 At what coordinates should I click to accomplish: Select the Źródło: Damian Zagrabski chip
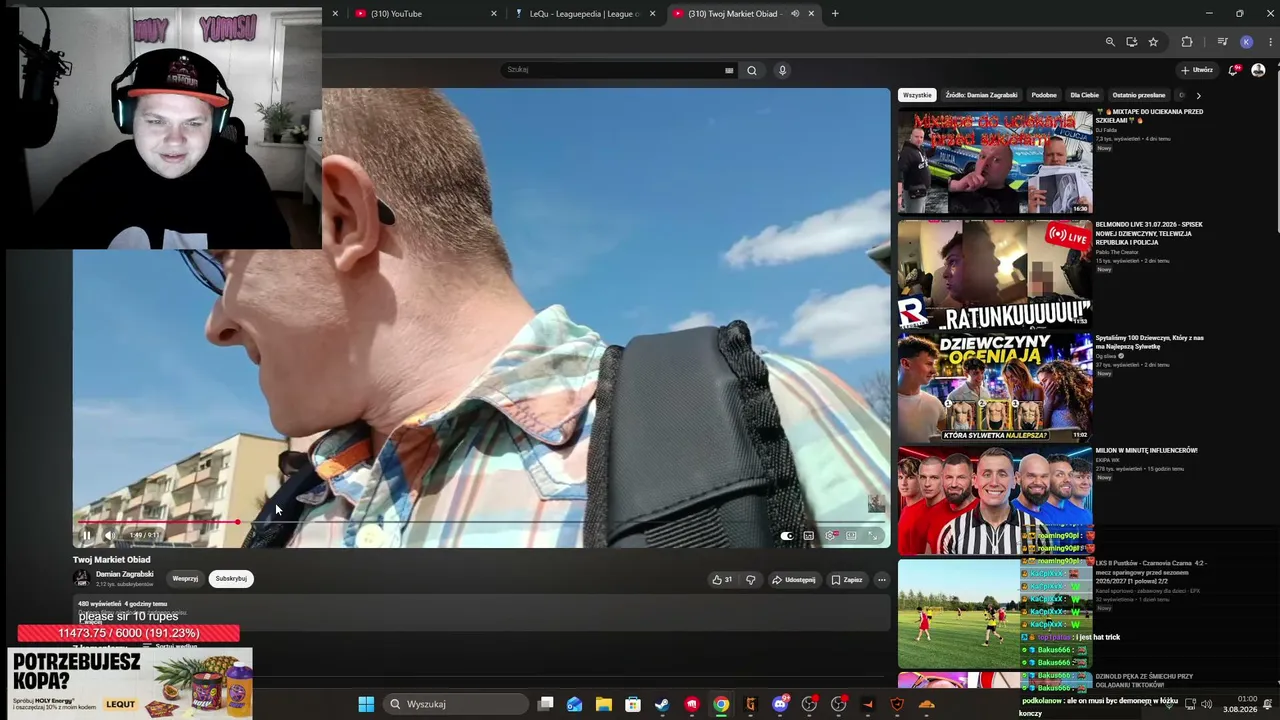[981, 95]
